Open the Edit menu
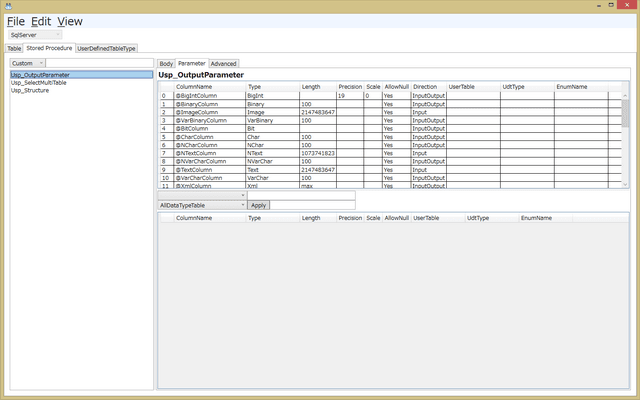The width and height of the screenshot is (640, 400). [41, 21]
